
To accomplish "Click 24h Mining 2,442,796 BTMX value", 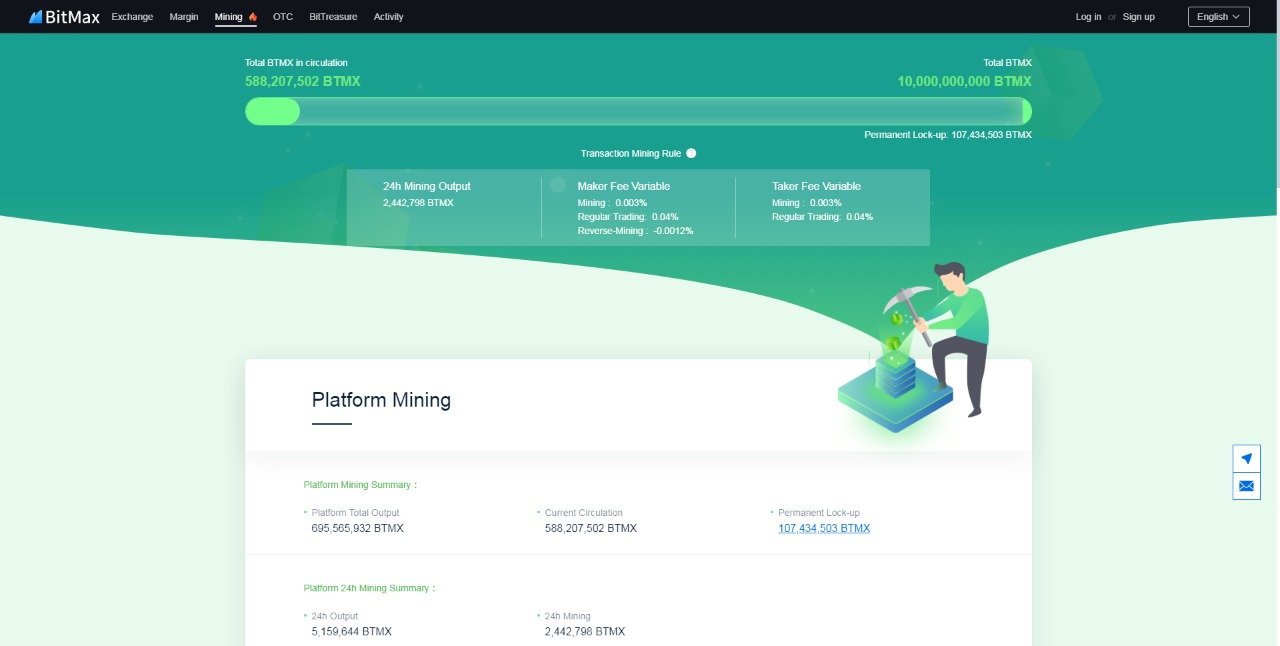I will pos(585,632).
